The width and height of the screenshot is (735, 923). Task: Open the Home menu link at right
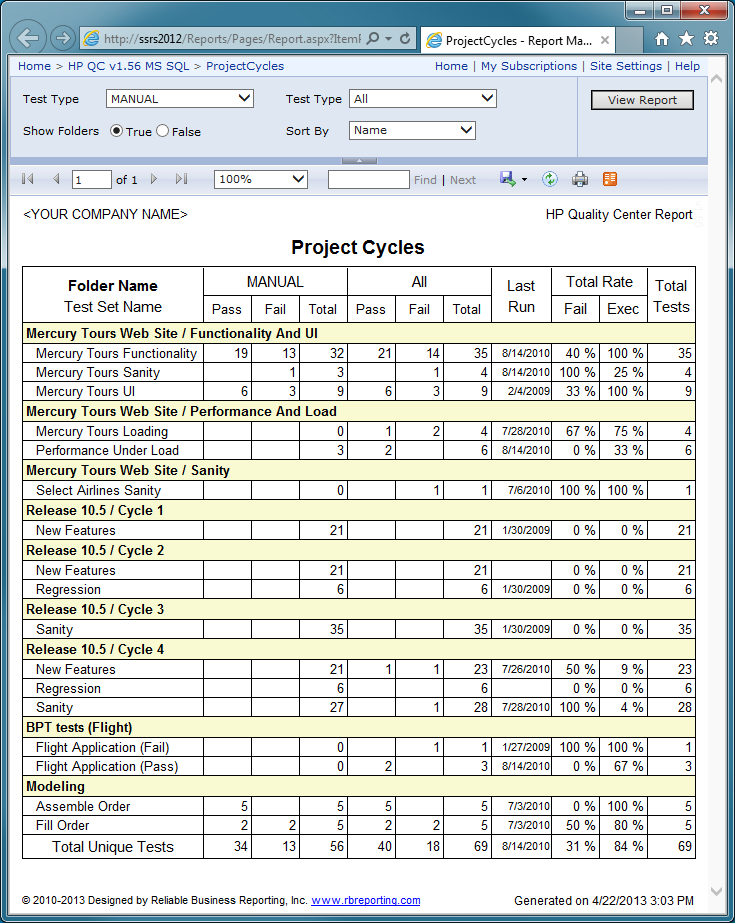click(451, 66)
